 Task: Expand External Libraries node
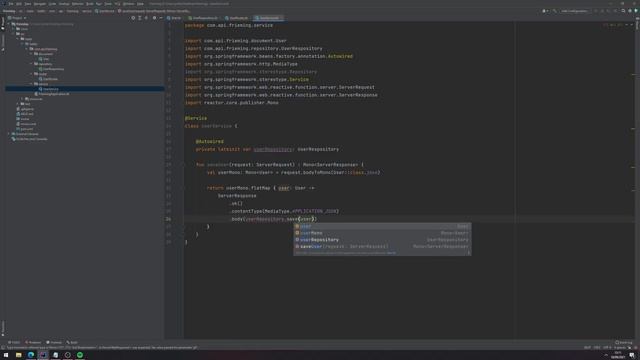tap(9, 134)
